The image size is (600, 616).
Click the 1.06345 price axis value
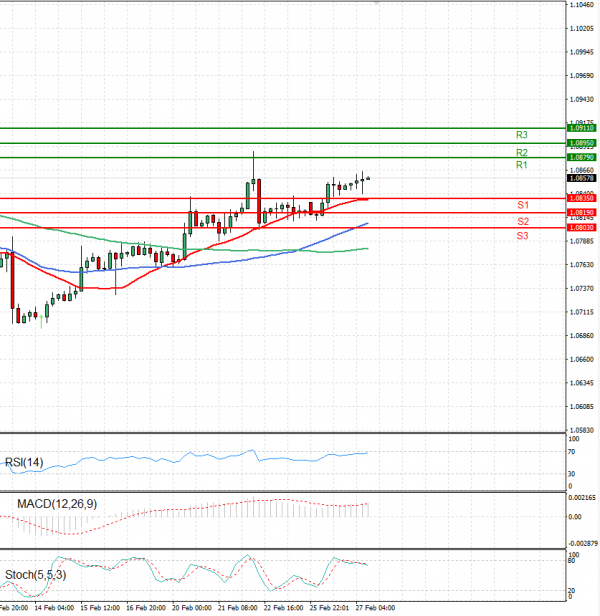pyautogui.click(x=582, y=383)
